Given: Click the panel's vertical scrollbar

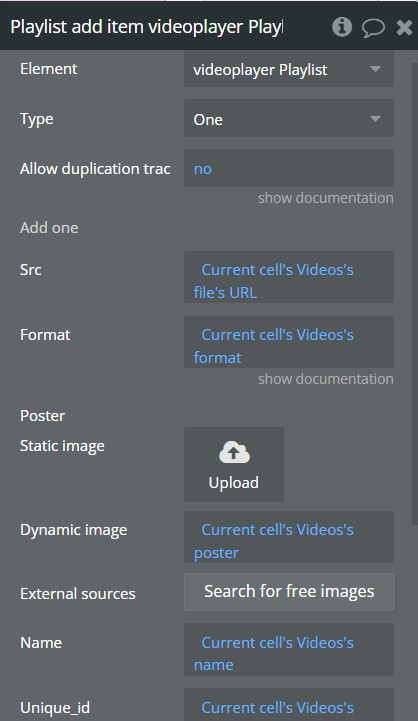Looking at the screenshot, I should coord(414,294).
